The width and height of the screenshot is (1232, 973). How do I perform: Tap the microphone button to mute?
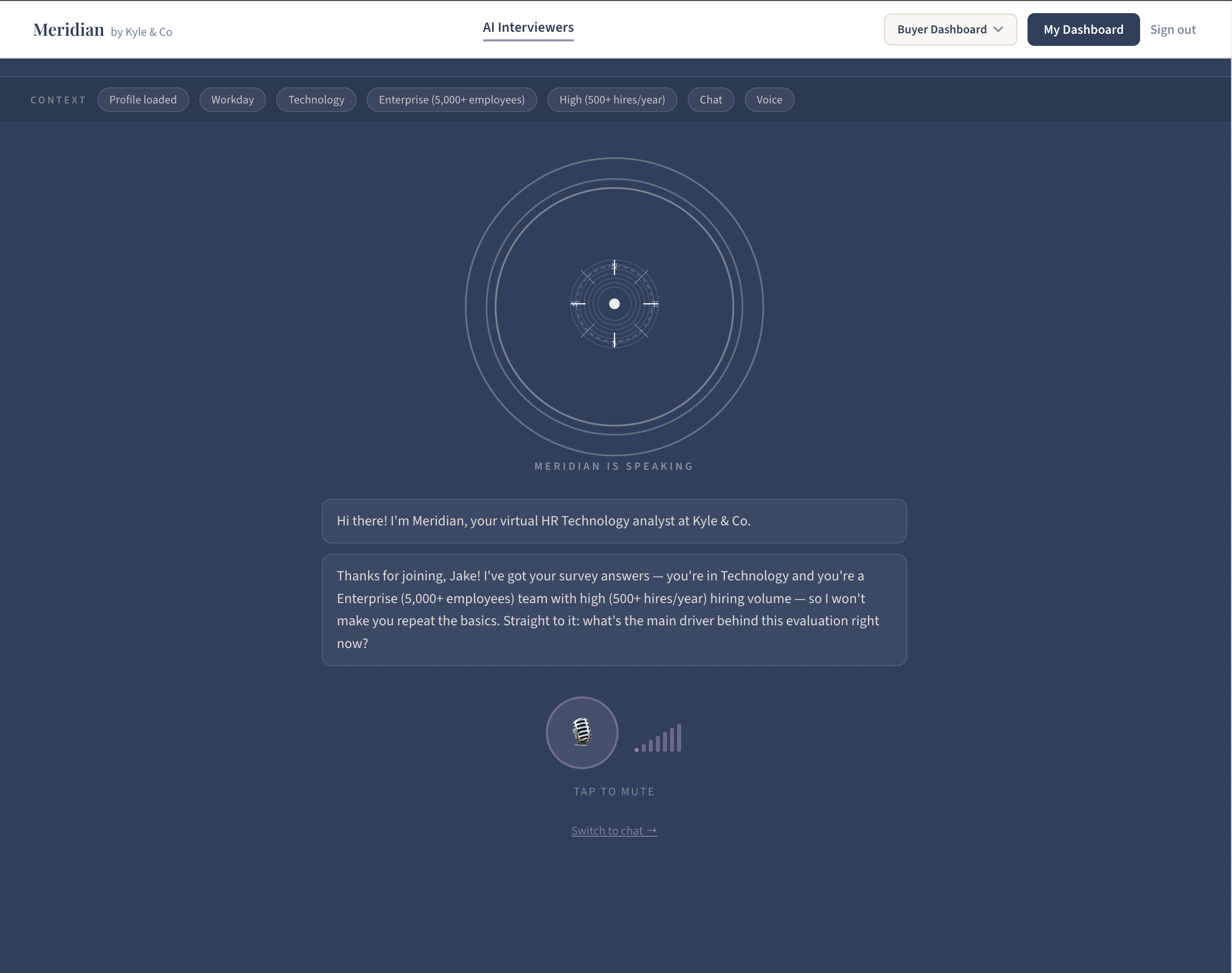coord(582,733)
